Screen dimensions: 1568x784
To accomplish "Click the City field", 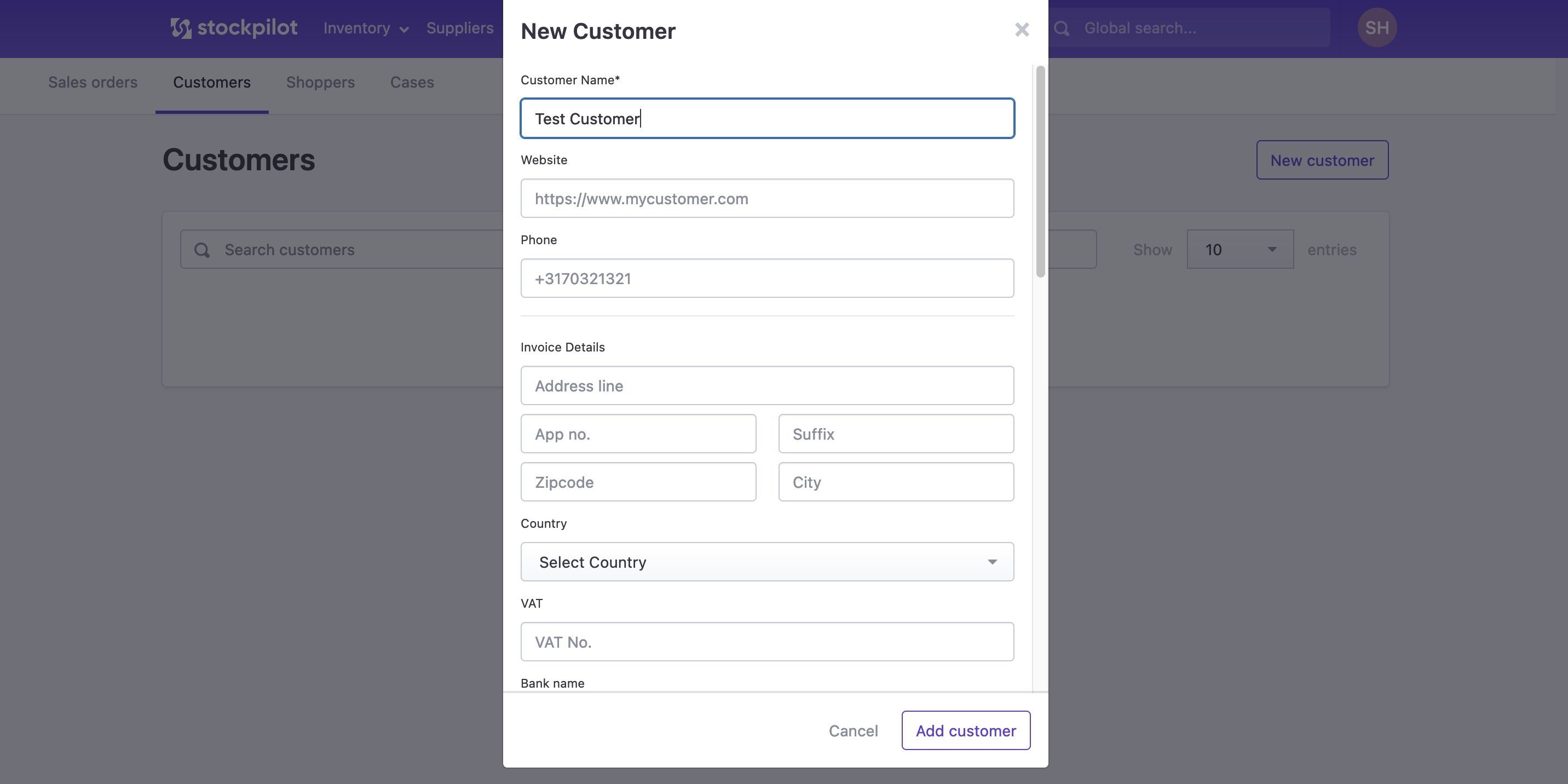I will point(896,482).
